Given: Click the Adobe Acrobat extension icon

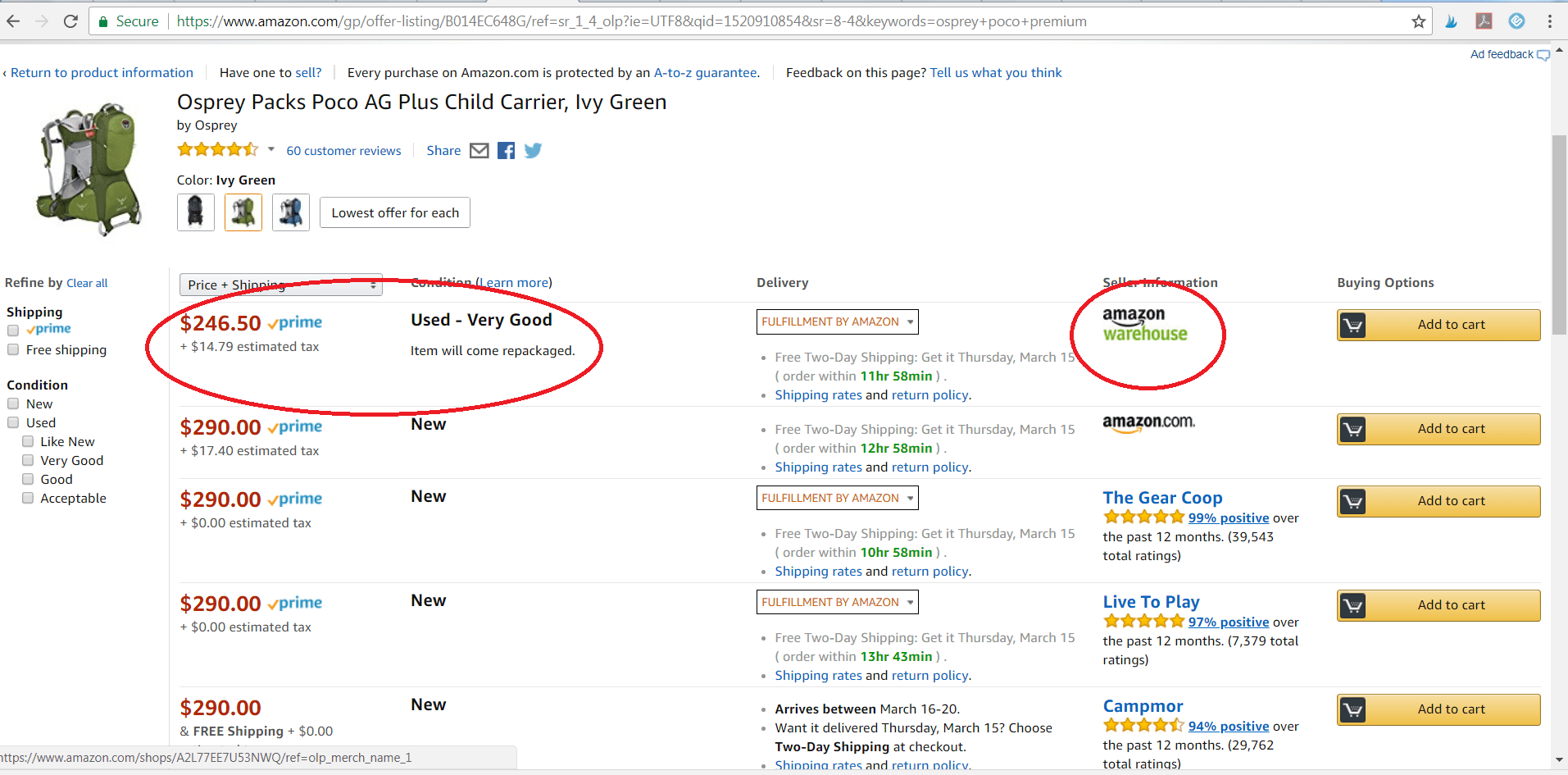Looking at the screenshot, I should coord(1484,21).
